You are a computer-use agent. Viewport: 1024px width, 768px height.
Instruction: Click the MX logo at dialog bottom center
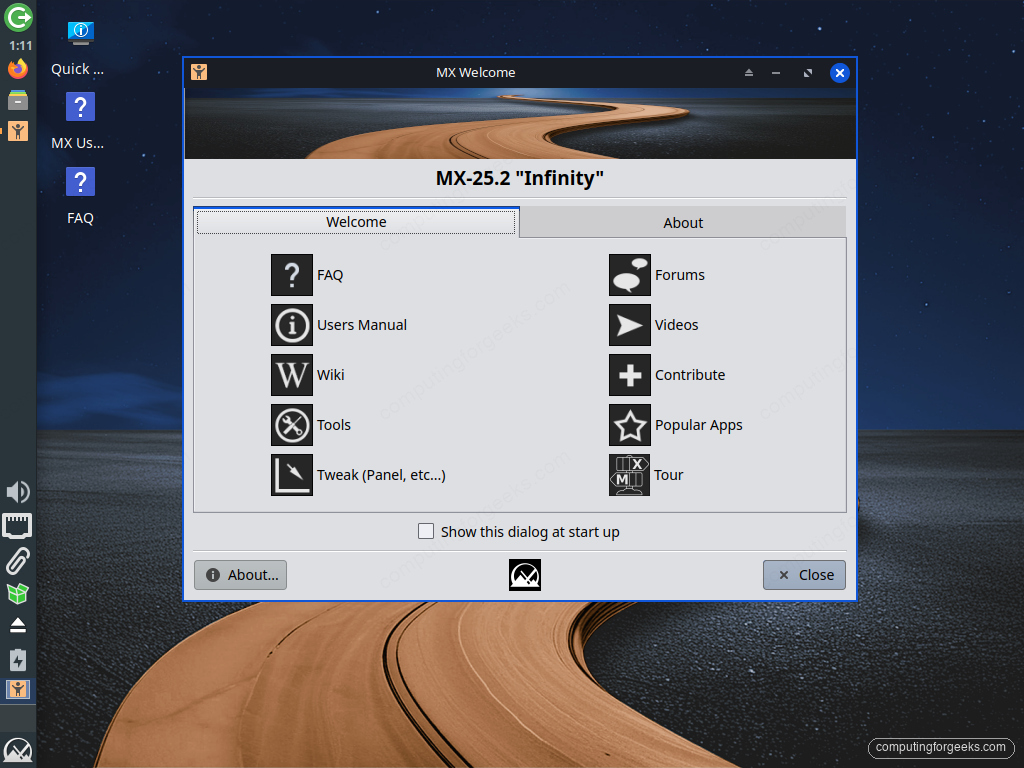525,575
